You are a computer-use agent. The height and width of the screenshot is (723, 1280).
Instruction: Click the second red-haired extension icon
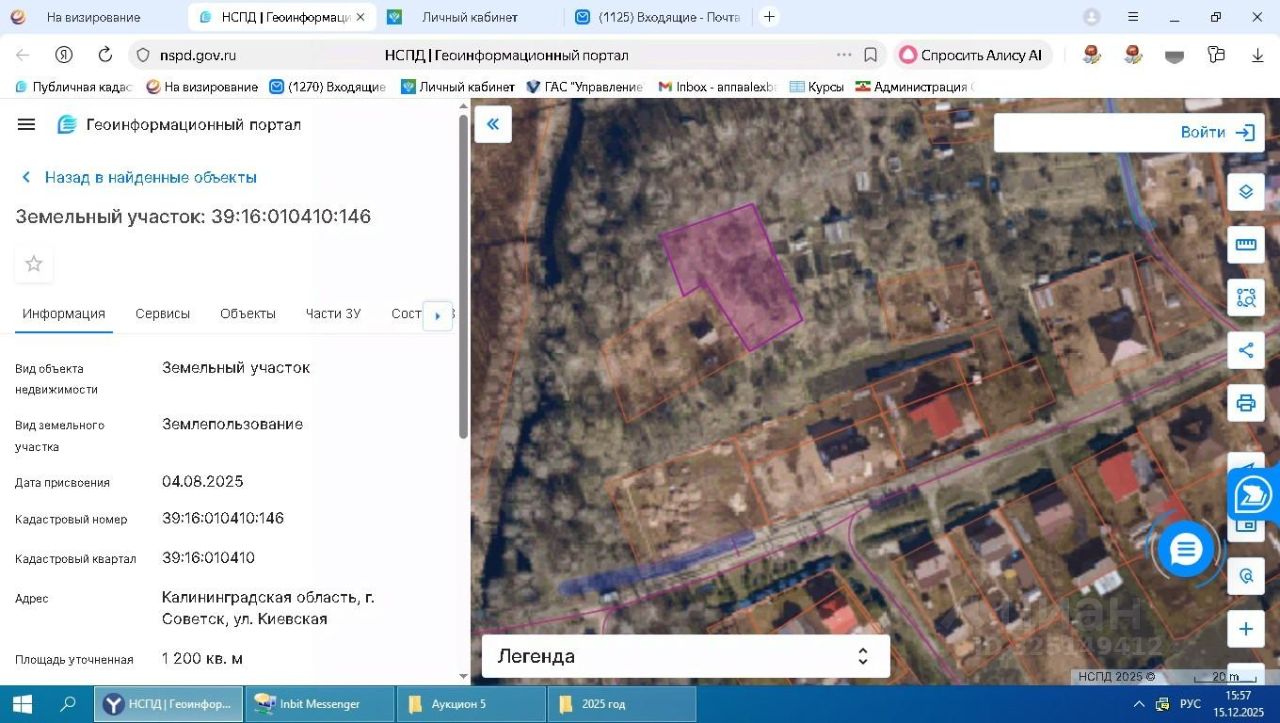click(x=1133, y=55)
